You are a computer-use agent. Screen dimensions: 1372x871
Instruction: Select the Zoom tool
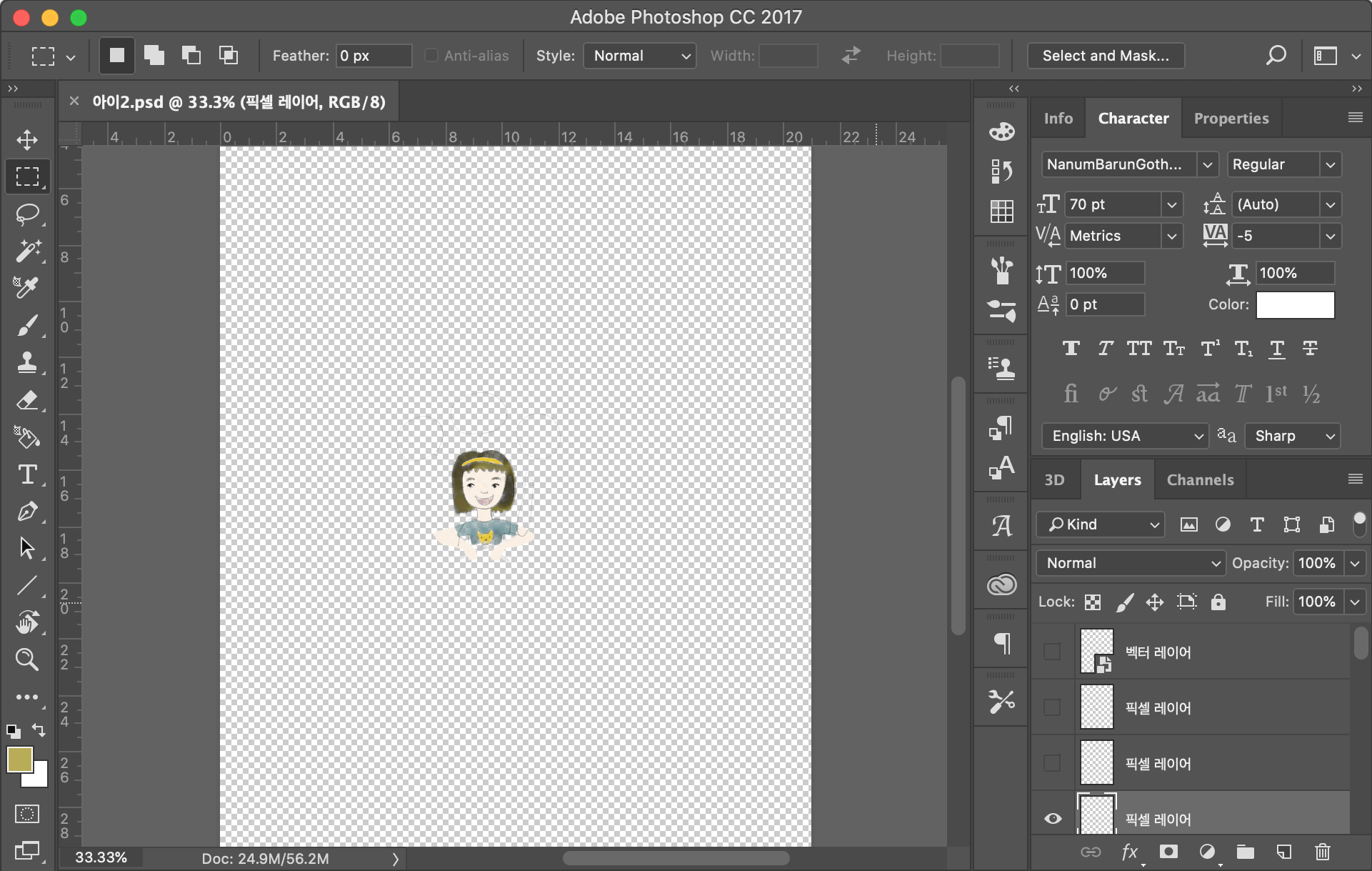pyautogui.click(x=27, y=659)
